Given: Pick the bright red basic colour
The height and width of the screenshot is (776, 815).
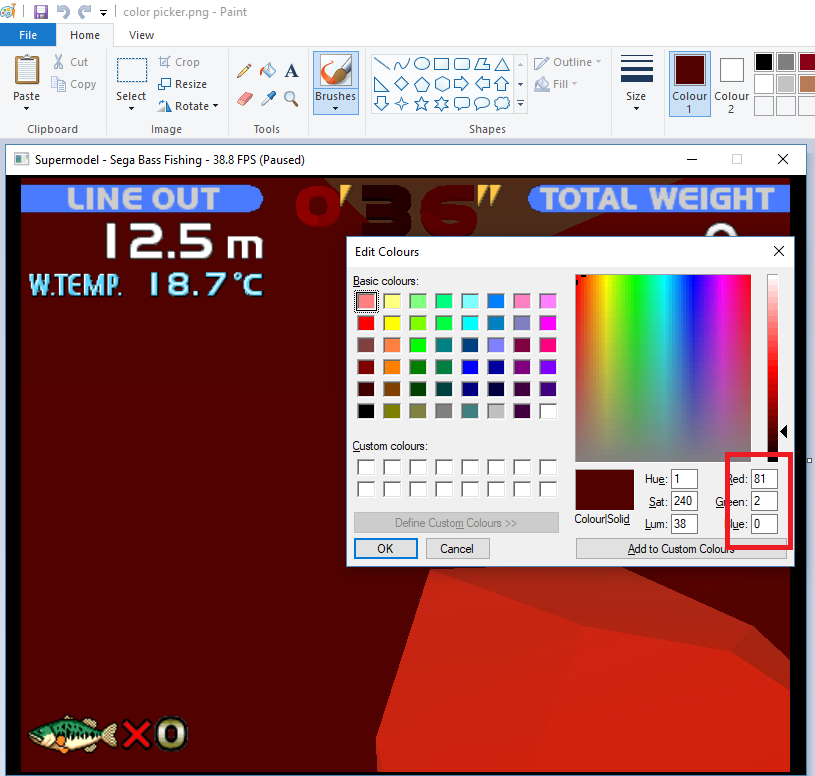Looking at the screenshot, I should coord(366,323).
